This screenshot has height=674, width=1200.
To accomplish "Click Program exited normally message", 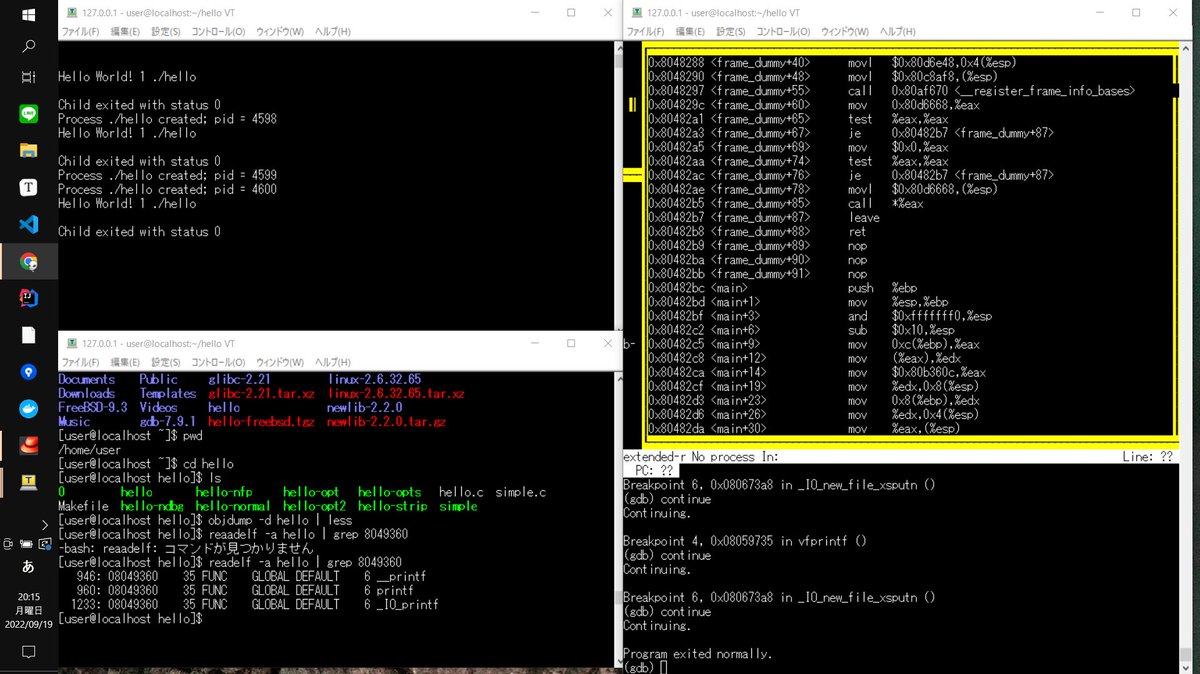I will pyautogui.click(x=698, y=653).
